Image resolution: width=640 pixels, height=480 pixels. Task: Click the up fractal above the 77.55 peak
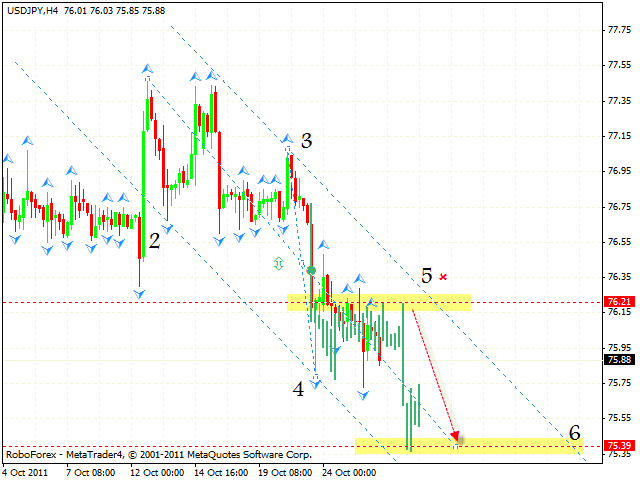tap(147, 69)
